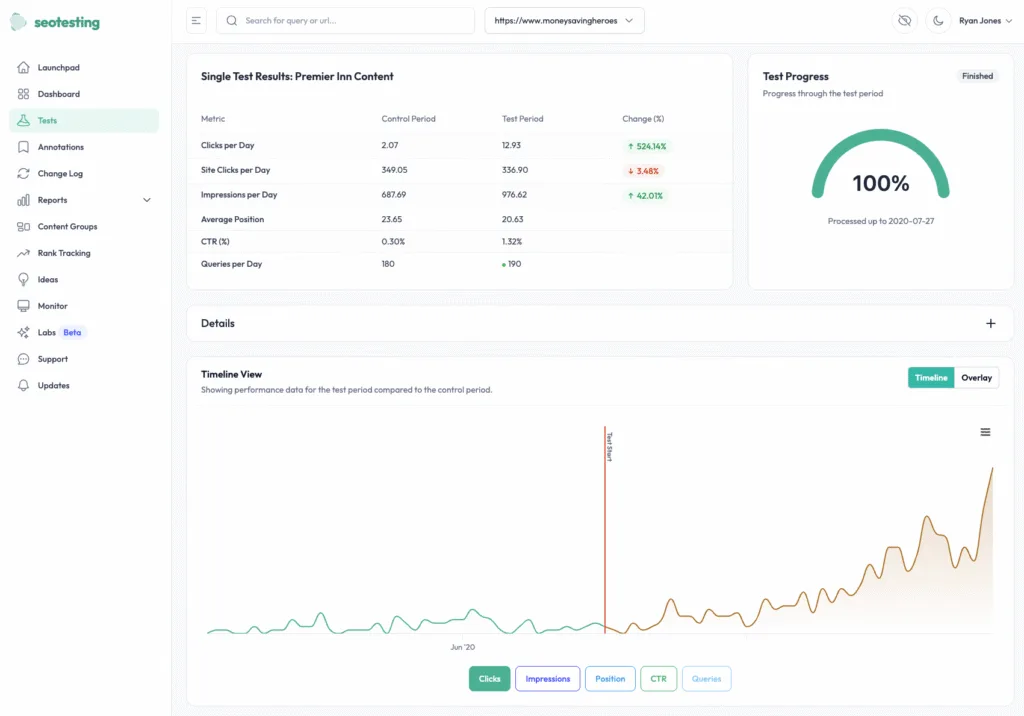Click the Position metric button
Viewport: 1024px width, 716px height.
click(x=610, y=678)
